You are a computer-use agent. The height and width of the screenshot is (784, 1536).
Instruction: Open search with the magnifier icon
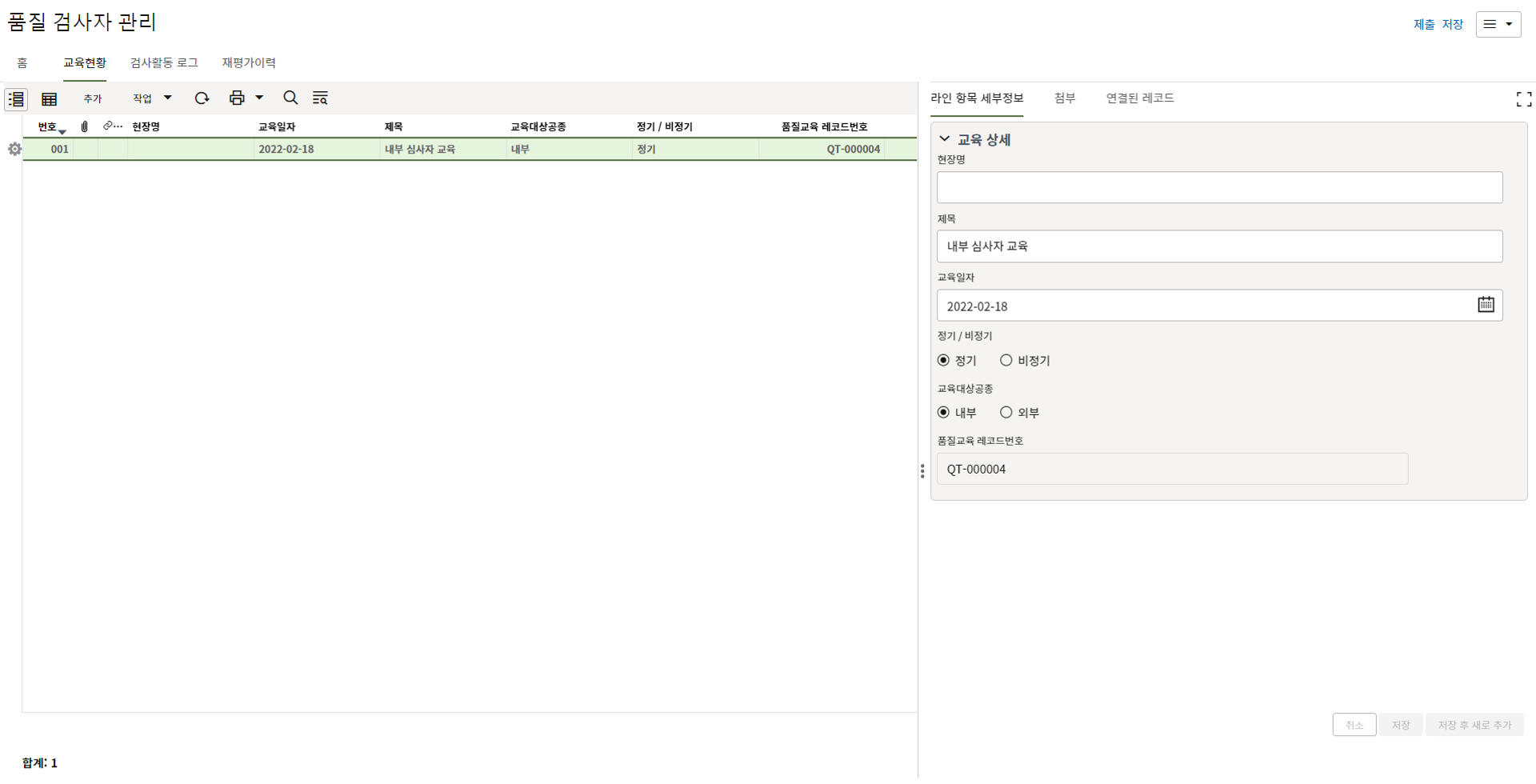(x=290, y=98)
